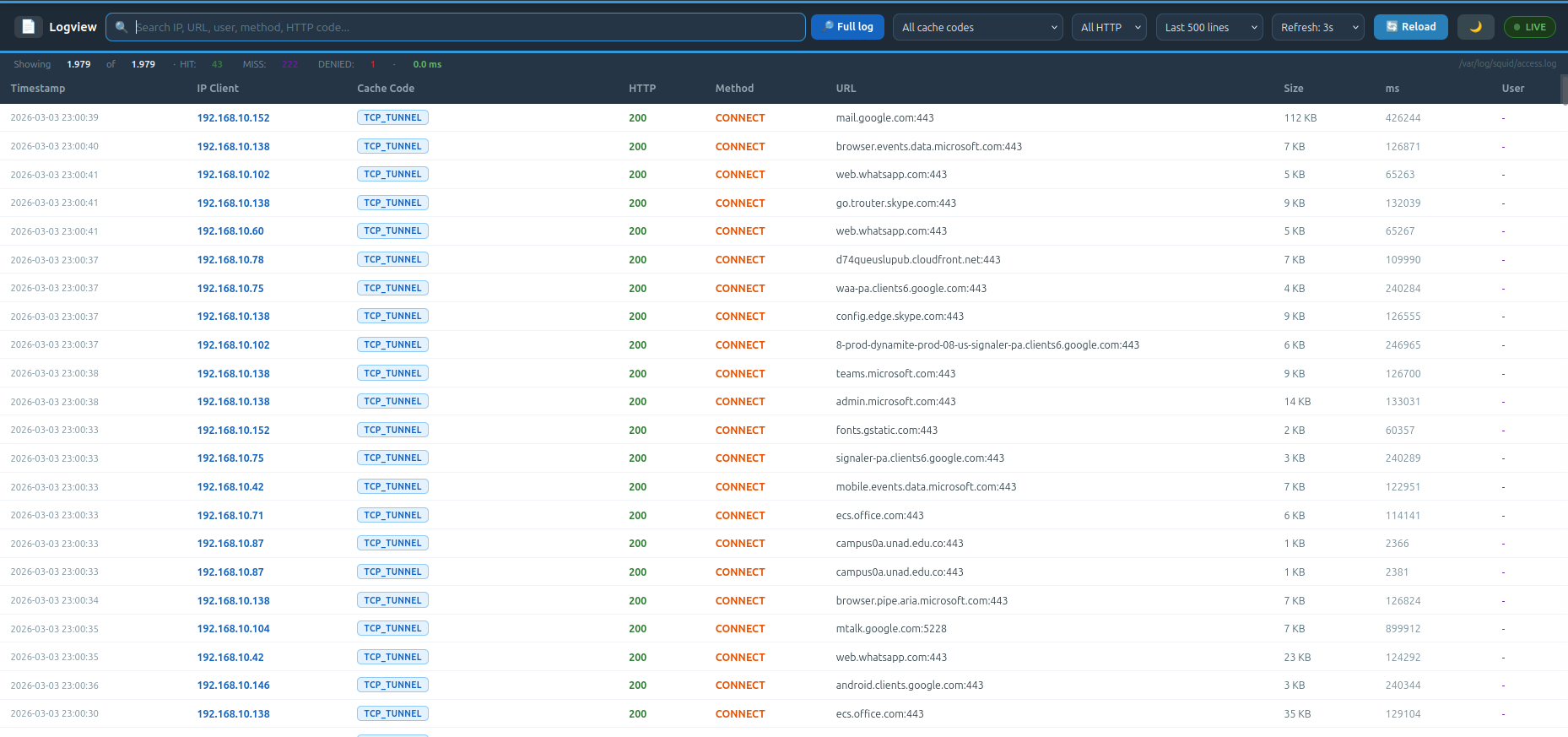1568x737 pixels.
Task: Click browser.events.data.microsoft.com:443 URL
Action: [x=928, y=147]
